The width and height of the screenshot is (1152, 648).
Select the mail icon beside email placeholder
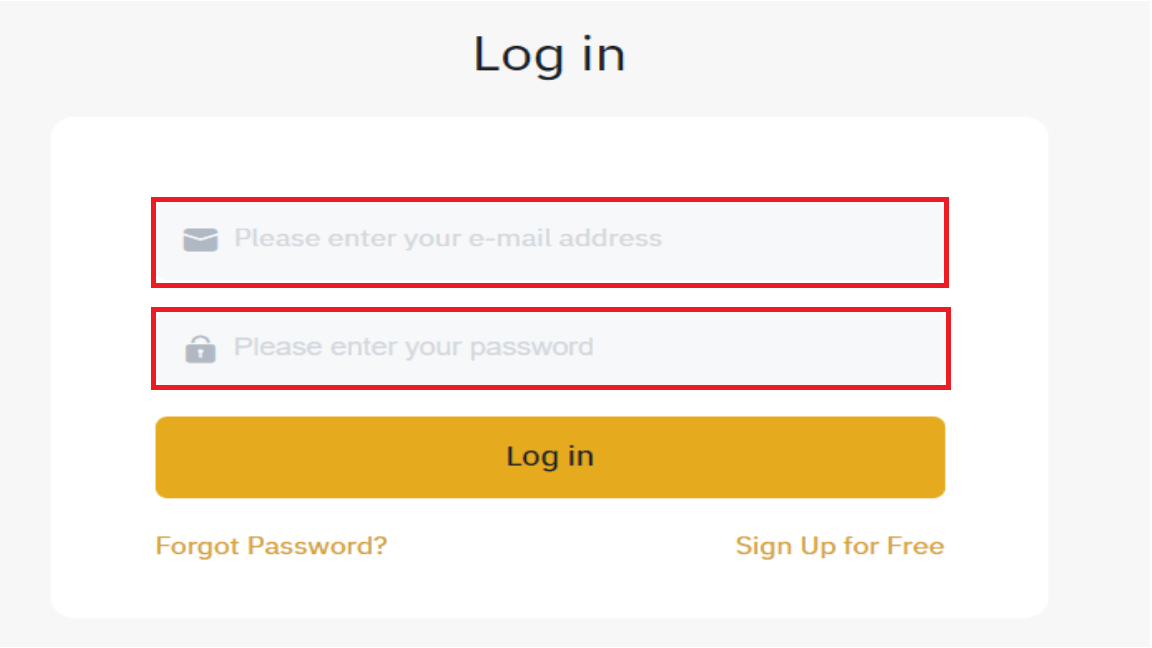(200, 238)
